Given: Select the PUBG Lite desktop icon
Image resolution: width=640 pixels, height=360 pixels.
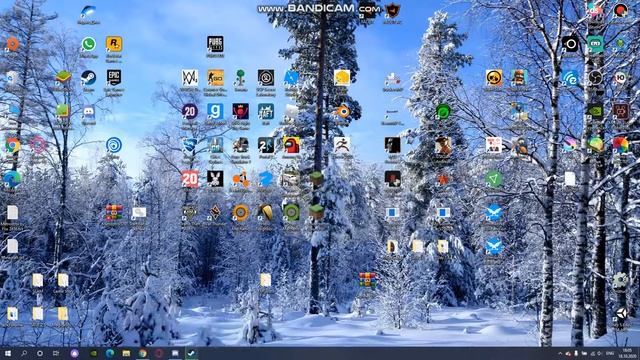Looking at the screenshot, I should pyautogui.click(x=215, y=44).
